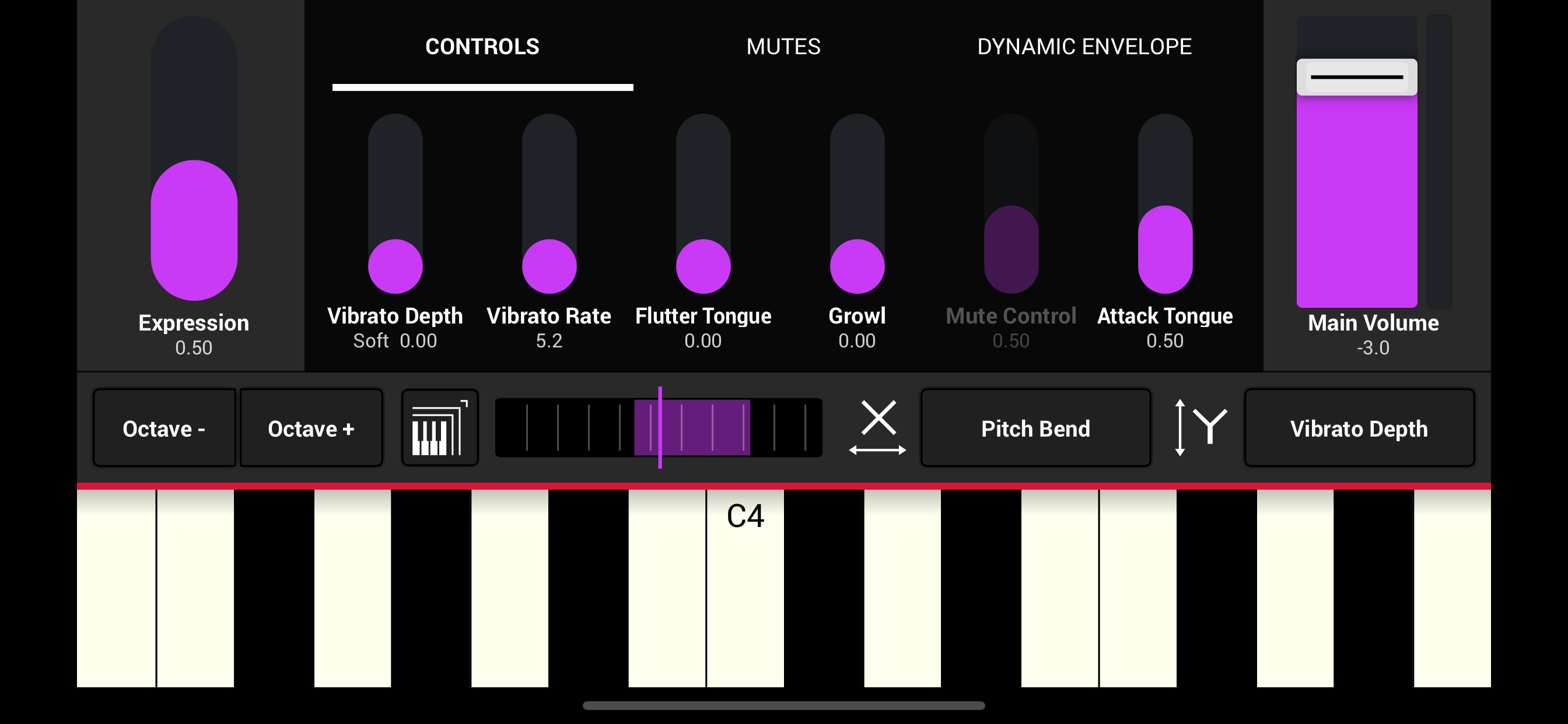The image size is (1568, 724).
Task: Open the keyboard layout icon
Action: coord(439,428)
